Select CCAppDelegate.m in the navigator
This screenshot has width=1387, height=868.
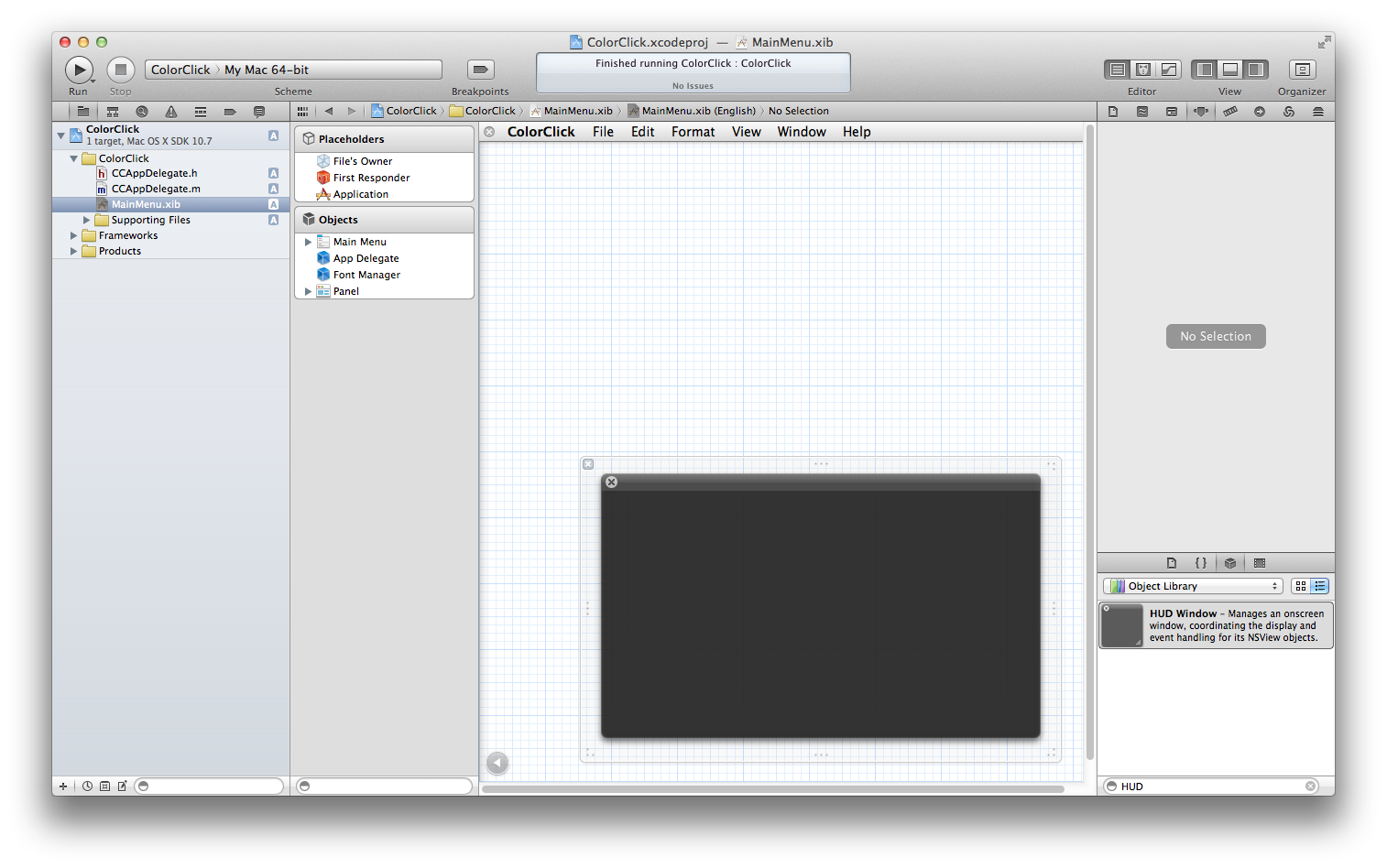[x=170, y=189]
